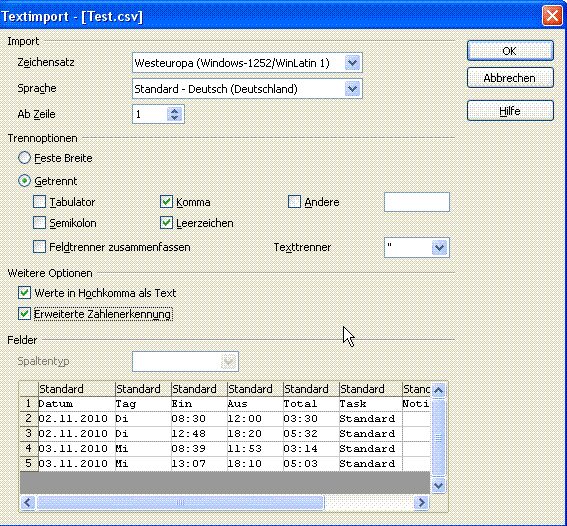
Task: Click the Mi cell in row 5
Action: (x=143, y=463)
